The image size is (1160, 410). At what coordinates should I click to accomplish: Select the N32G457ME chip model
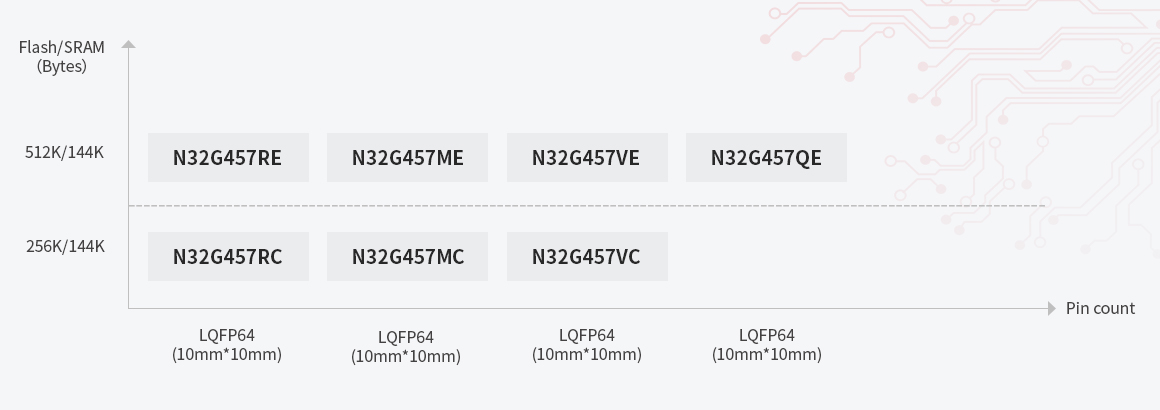tap(407, 158)
